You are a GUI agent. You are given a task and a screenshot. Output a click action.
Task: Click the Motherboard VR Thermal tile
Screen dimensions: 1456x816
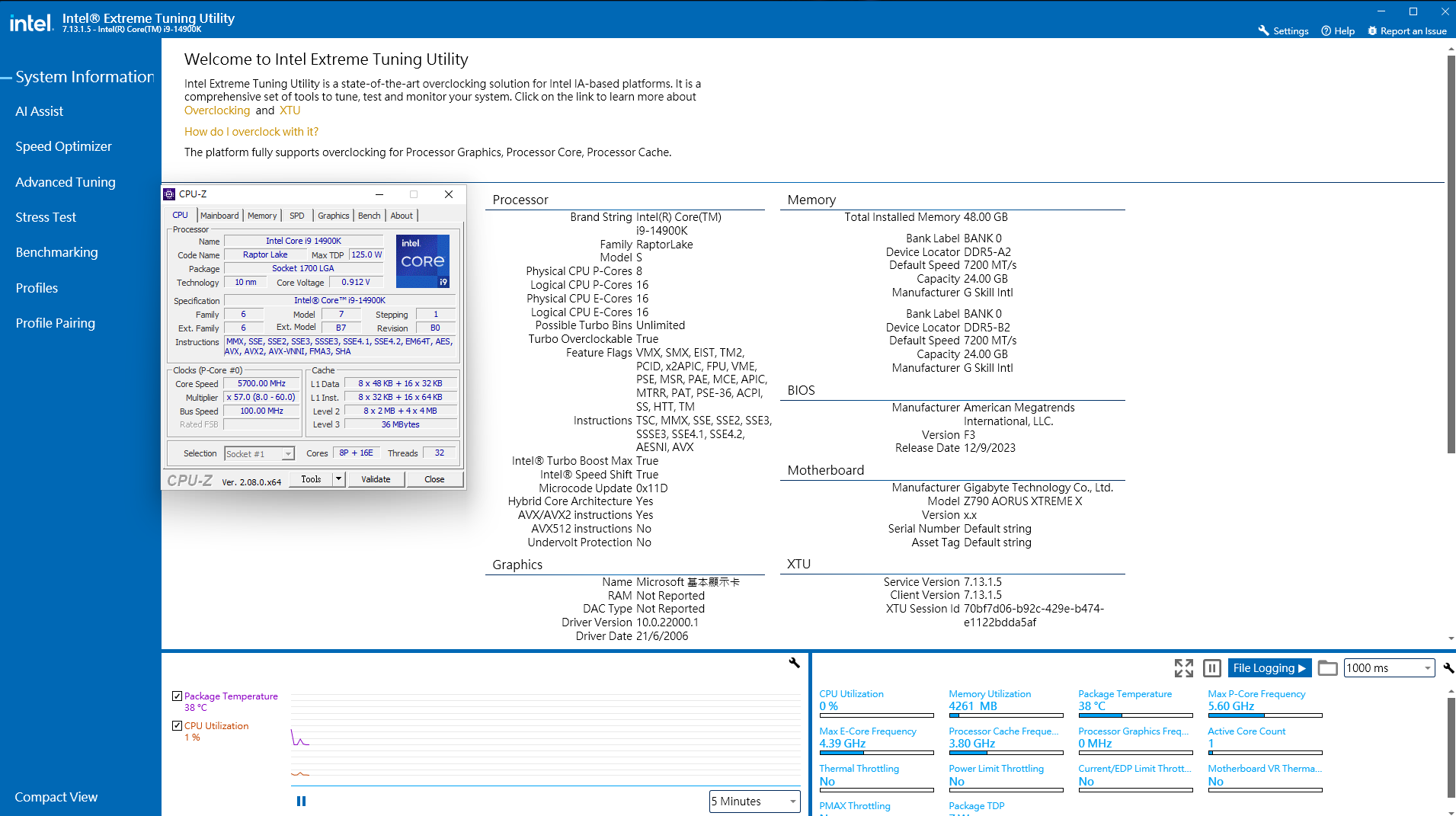(x=1265, y=778)
